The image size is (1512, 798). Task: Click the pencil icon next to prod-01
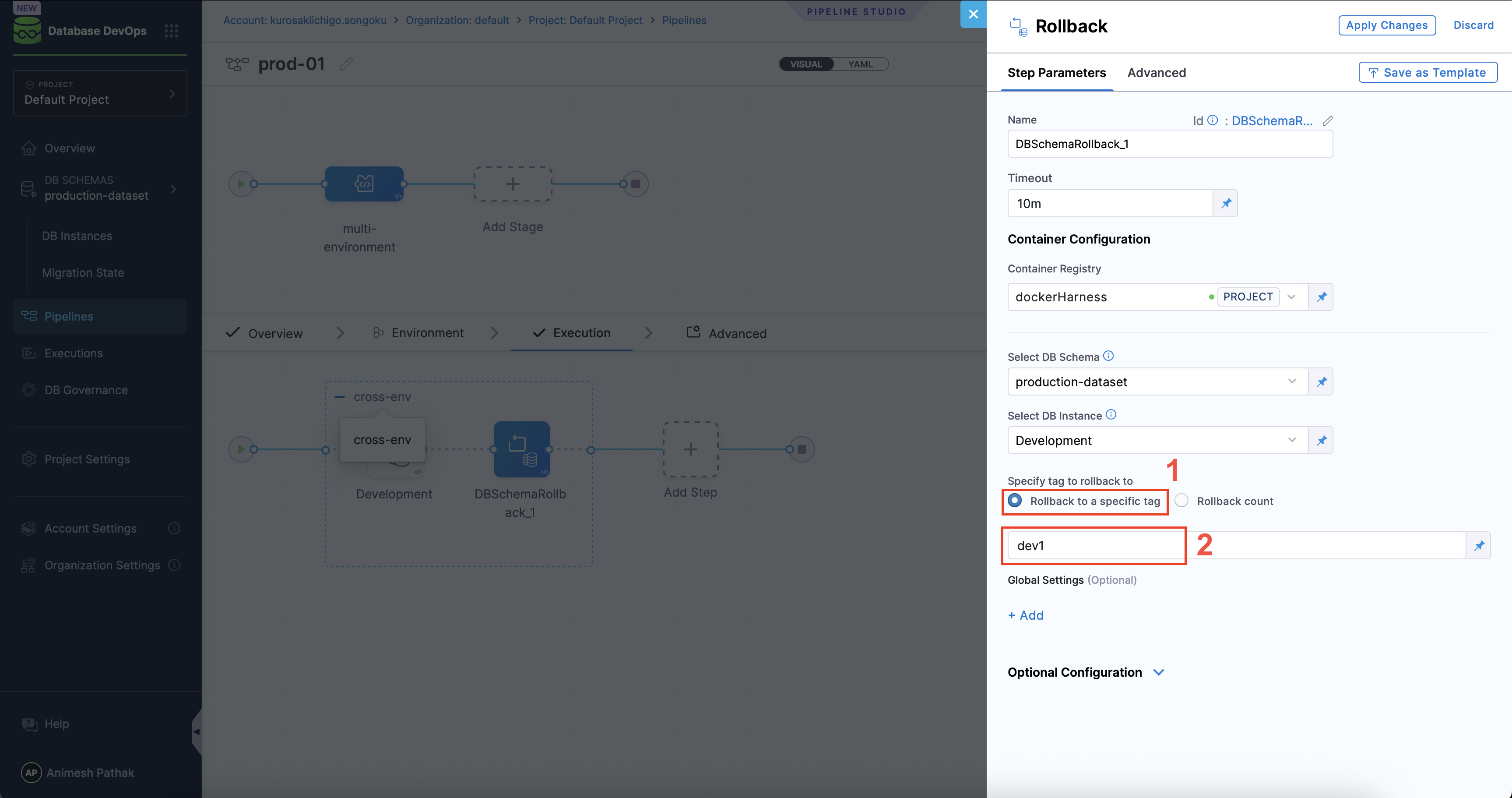tap(346, 64)
